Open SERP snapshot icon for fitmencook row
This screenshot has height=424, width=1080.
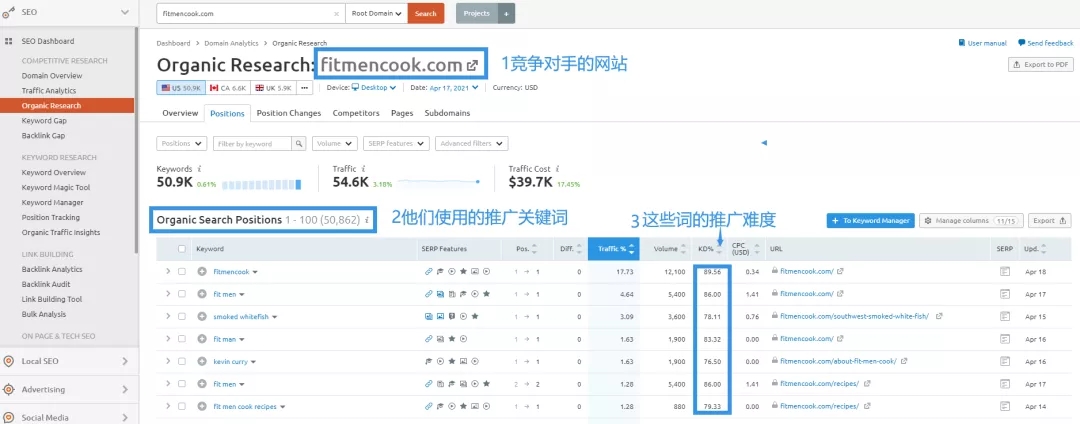[x=1005, y=271]
